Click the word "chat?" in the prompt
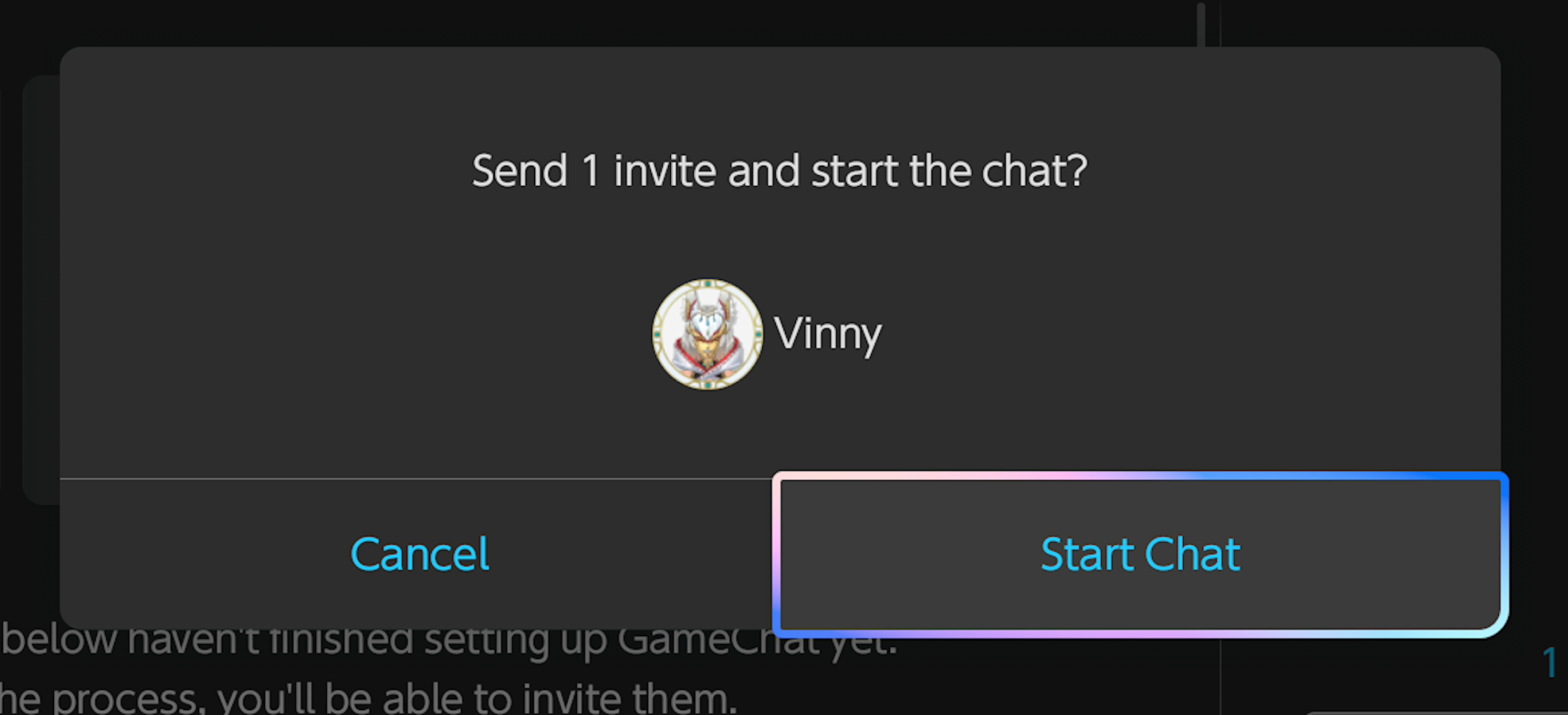This screenshot has height=715, width=1568. click(1034, 171)
